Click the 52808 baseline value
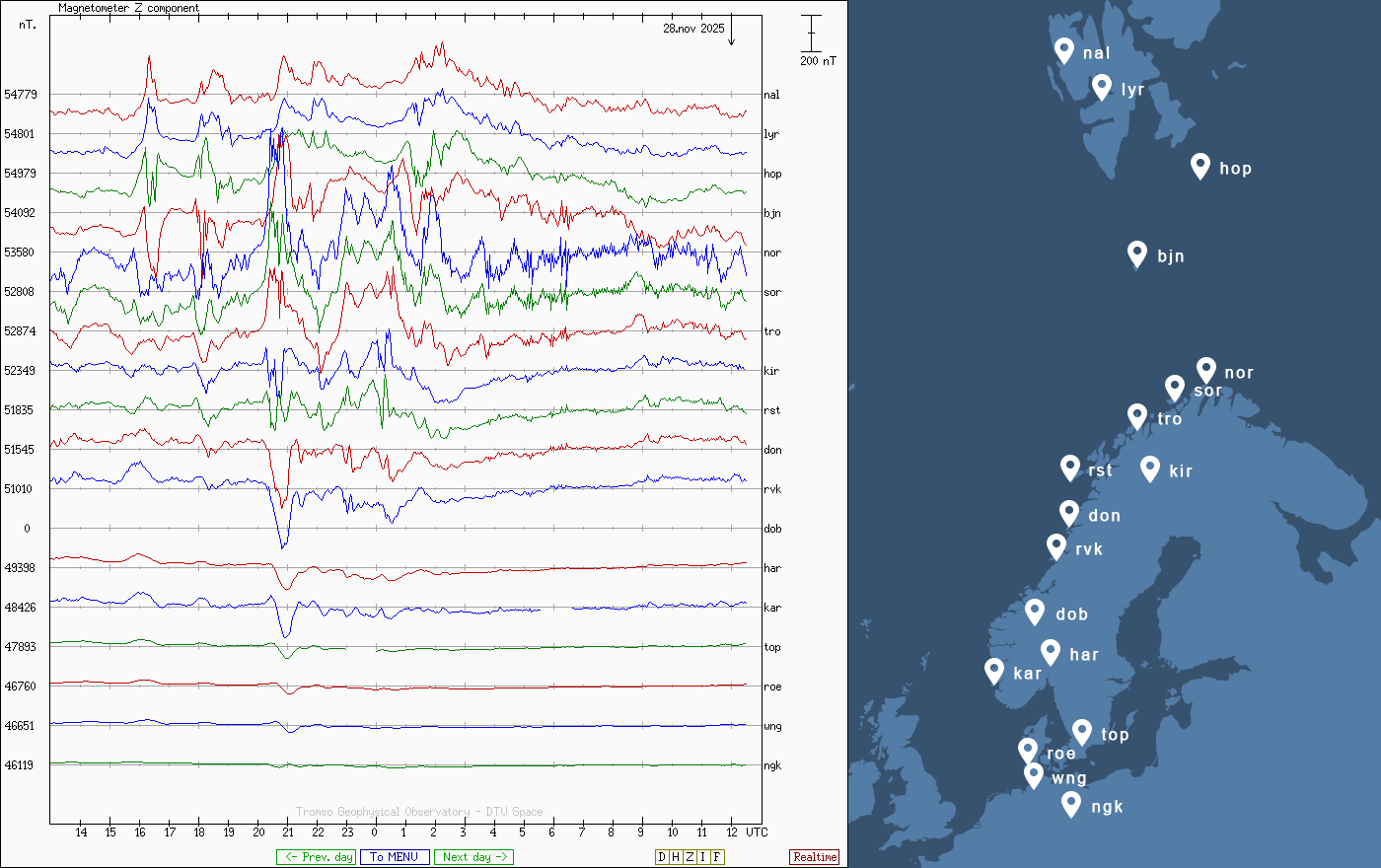The image size is (1381, 868). (20, 292)
